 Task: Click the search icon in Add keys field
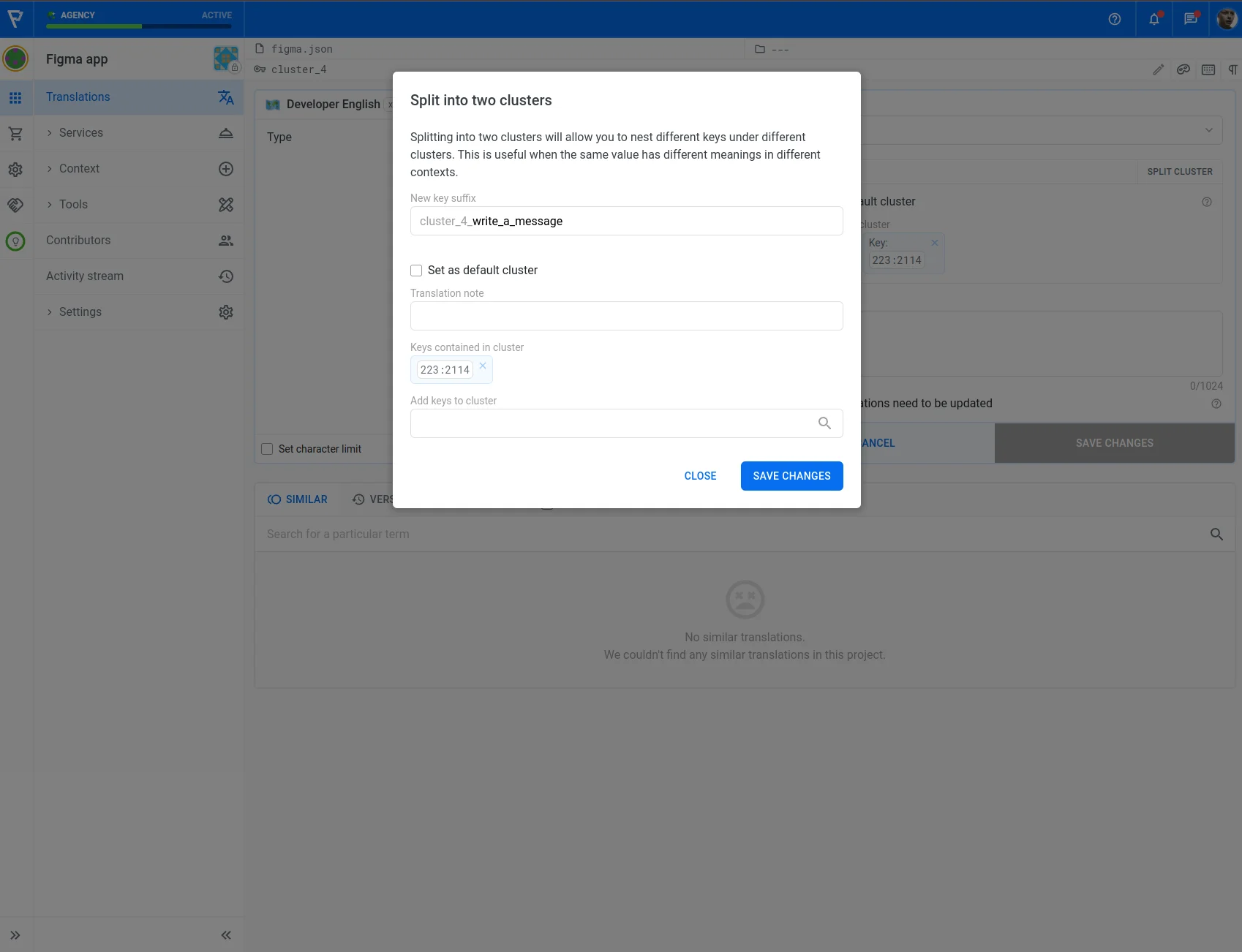(x=824, y=423)
